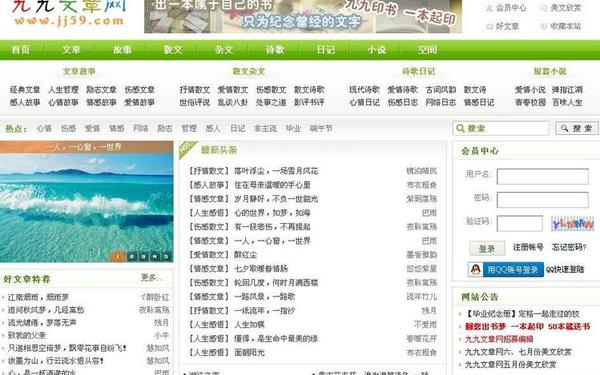Click the 九九印书 banner advertisement
This screenshot has width=600, height=375.
303,16
